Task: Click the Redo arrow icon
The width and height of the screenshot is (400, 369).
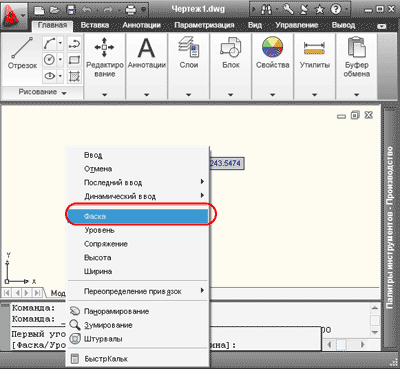Action: tap(108, 10)
